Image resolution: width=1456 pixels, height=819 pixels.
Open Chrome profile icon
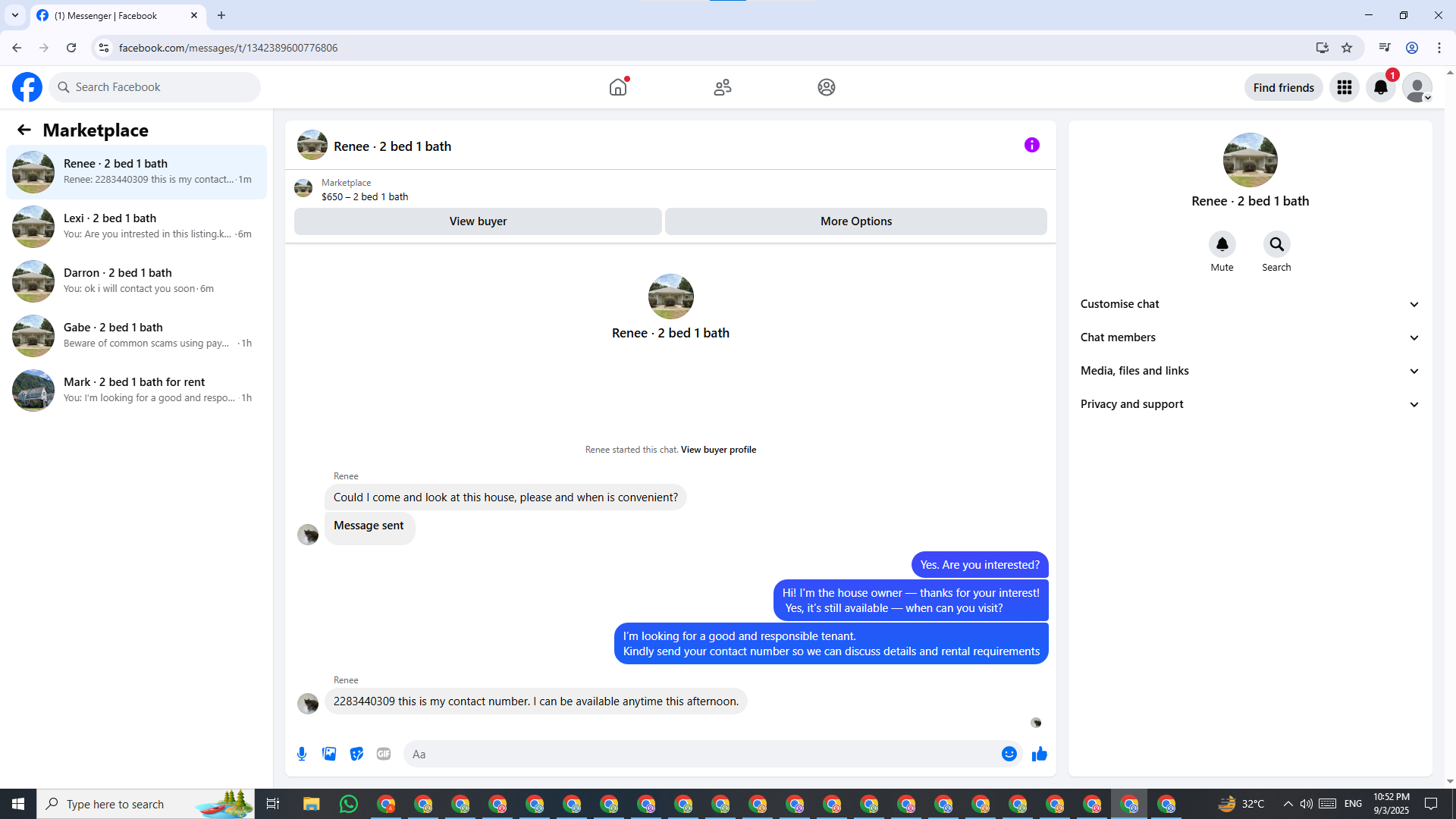[x=1412, y=48]
